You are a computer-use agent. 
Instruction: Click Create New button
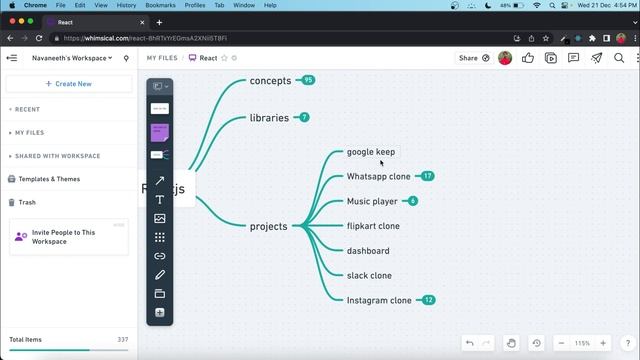(69, 84)
